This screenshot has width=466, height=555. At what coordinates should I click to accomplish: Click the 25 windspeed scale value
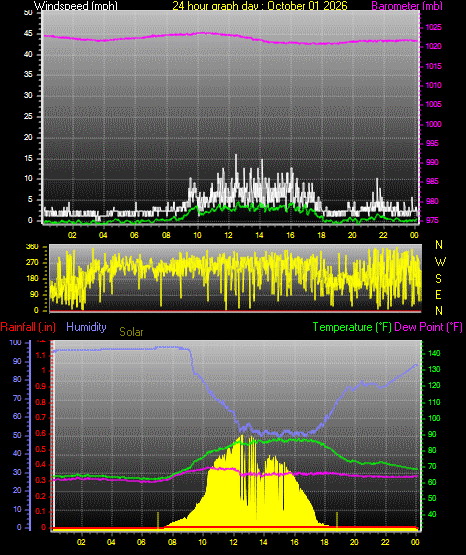click(28, 116)
